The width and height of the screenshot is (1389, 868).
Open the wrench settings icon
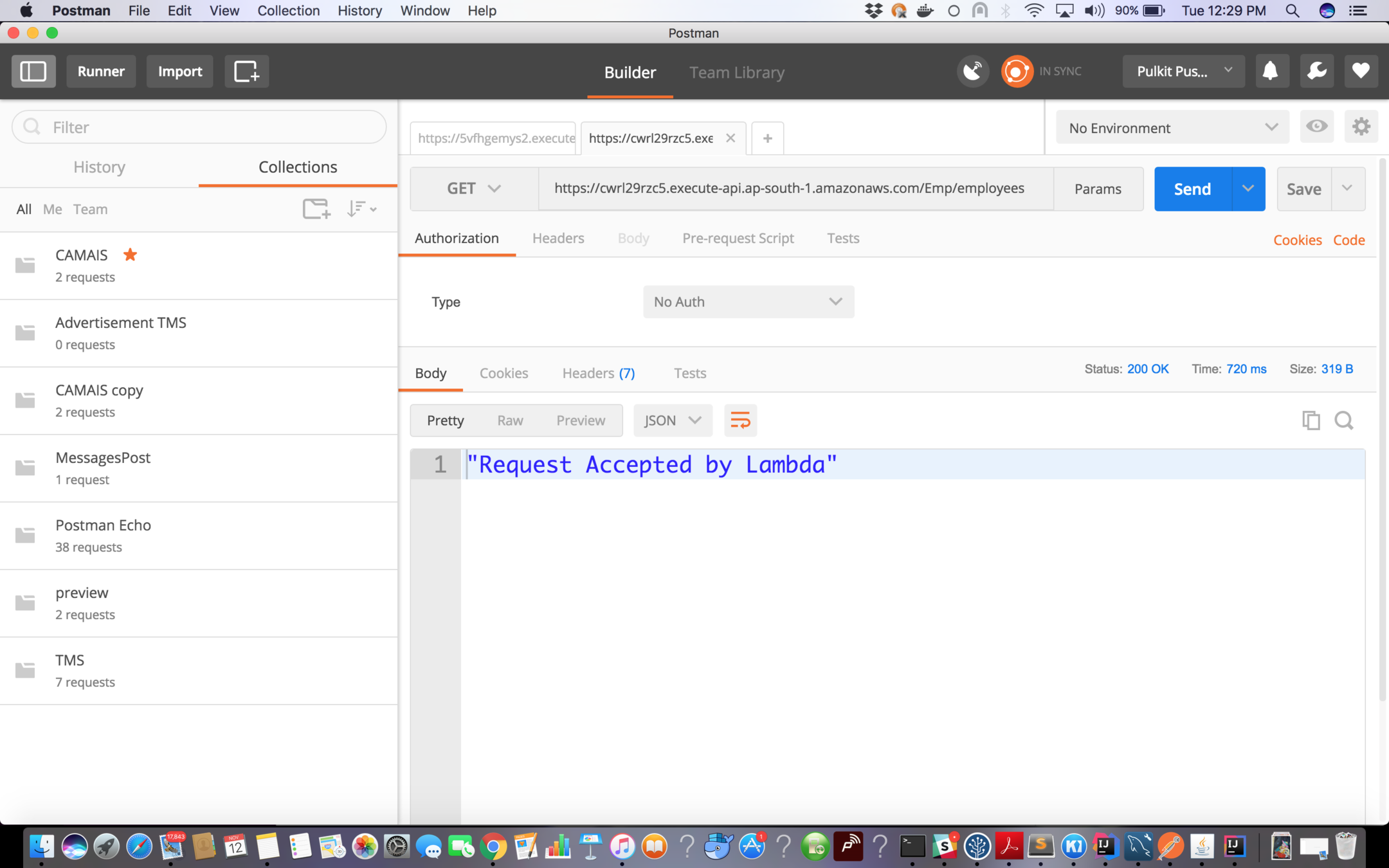point(1316,71)
